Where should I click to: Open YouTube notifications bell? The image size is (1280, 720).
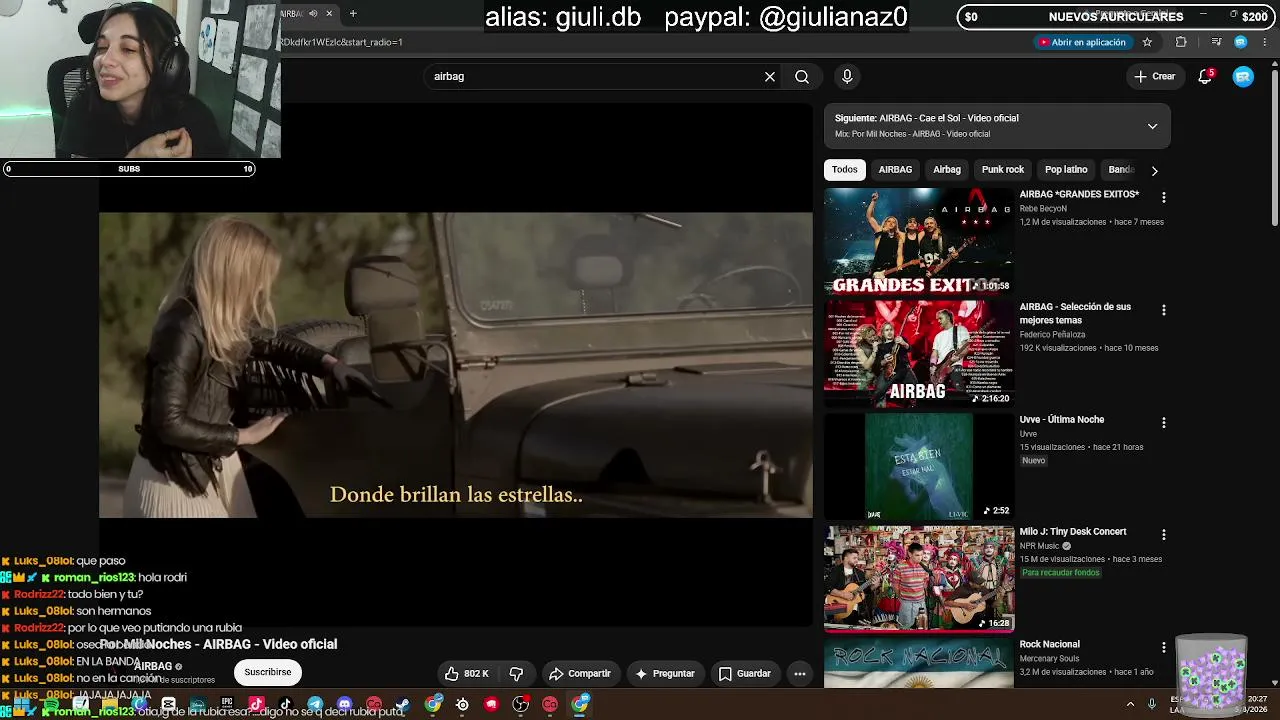pyautogui.click(x=1205, y=76)
